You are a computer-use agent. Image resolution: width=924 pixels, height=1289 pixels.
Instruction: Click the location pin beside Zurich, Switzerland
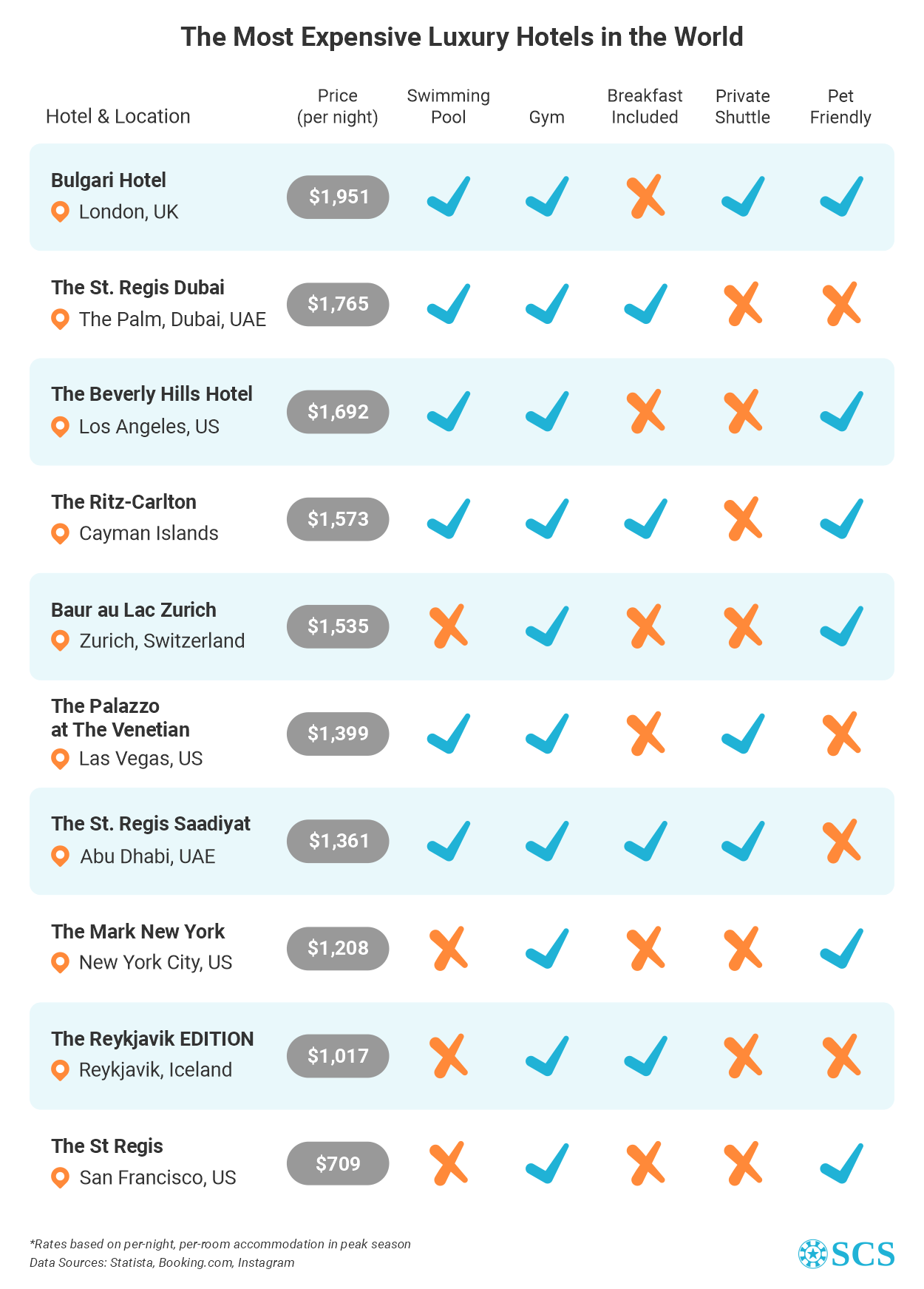click(x=60, y=641)
